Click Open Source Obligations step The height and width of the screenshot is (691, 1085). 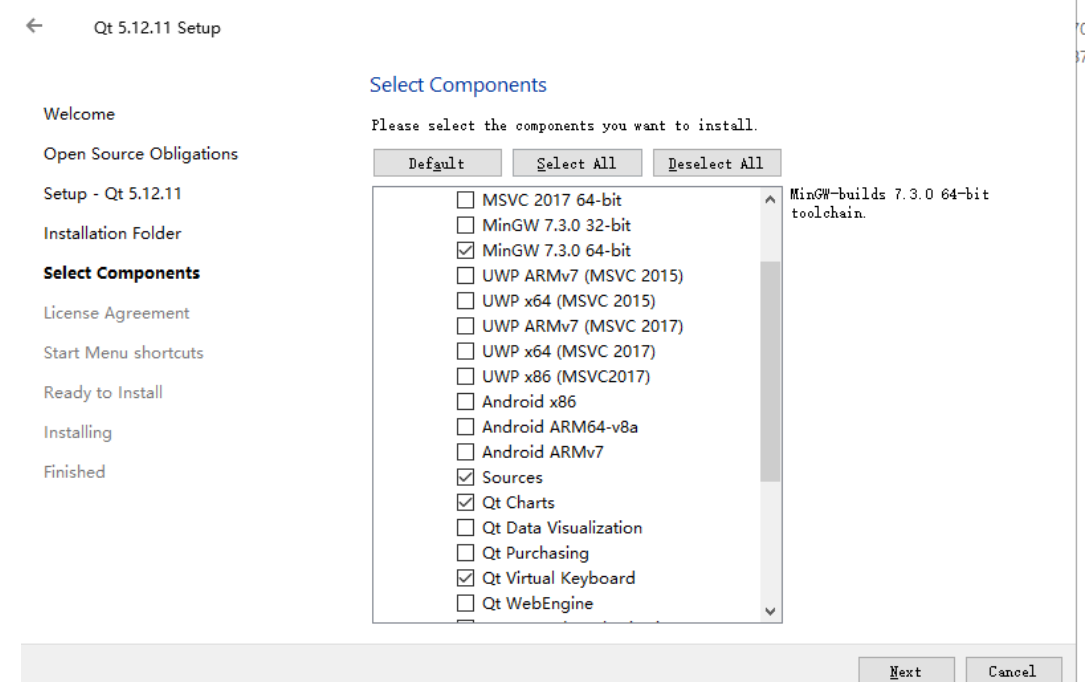point(140,154)
